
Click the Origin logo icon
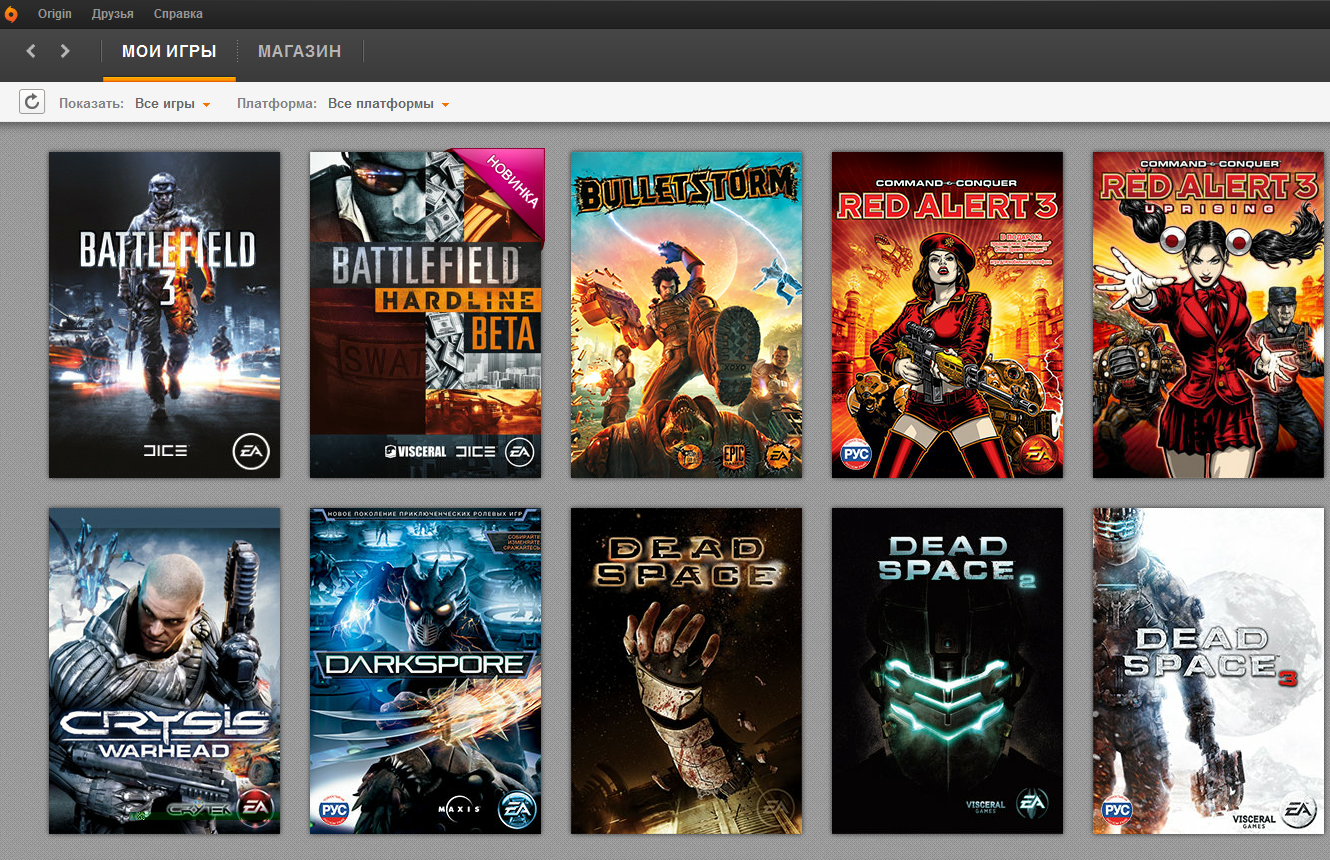pyautogui.click(x=12, y=14)
